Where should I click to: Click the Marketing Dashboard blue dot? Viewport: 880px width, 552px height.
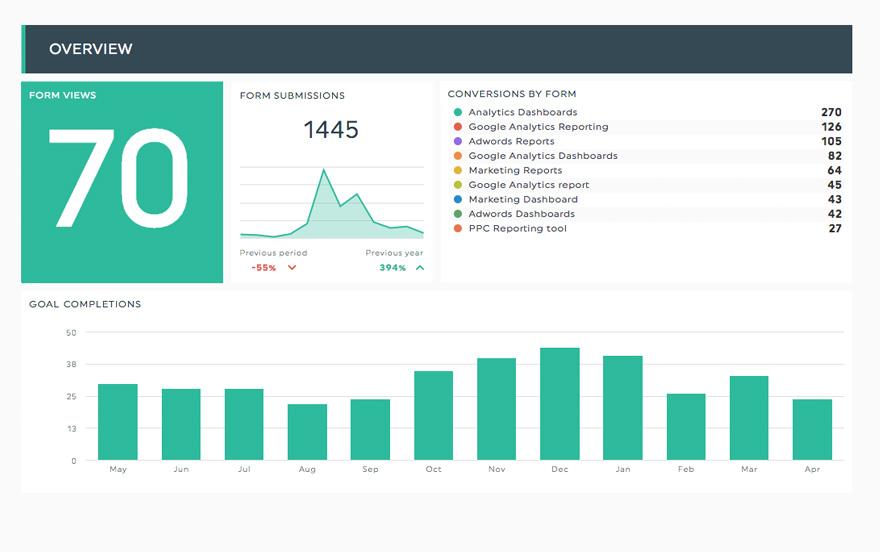(x=458, y=200)
